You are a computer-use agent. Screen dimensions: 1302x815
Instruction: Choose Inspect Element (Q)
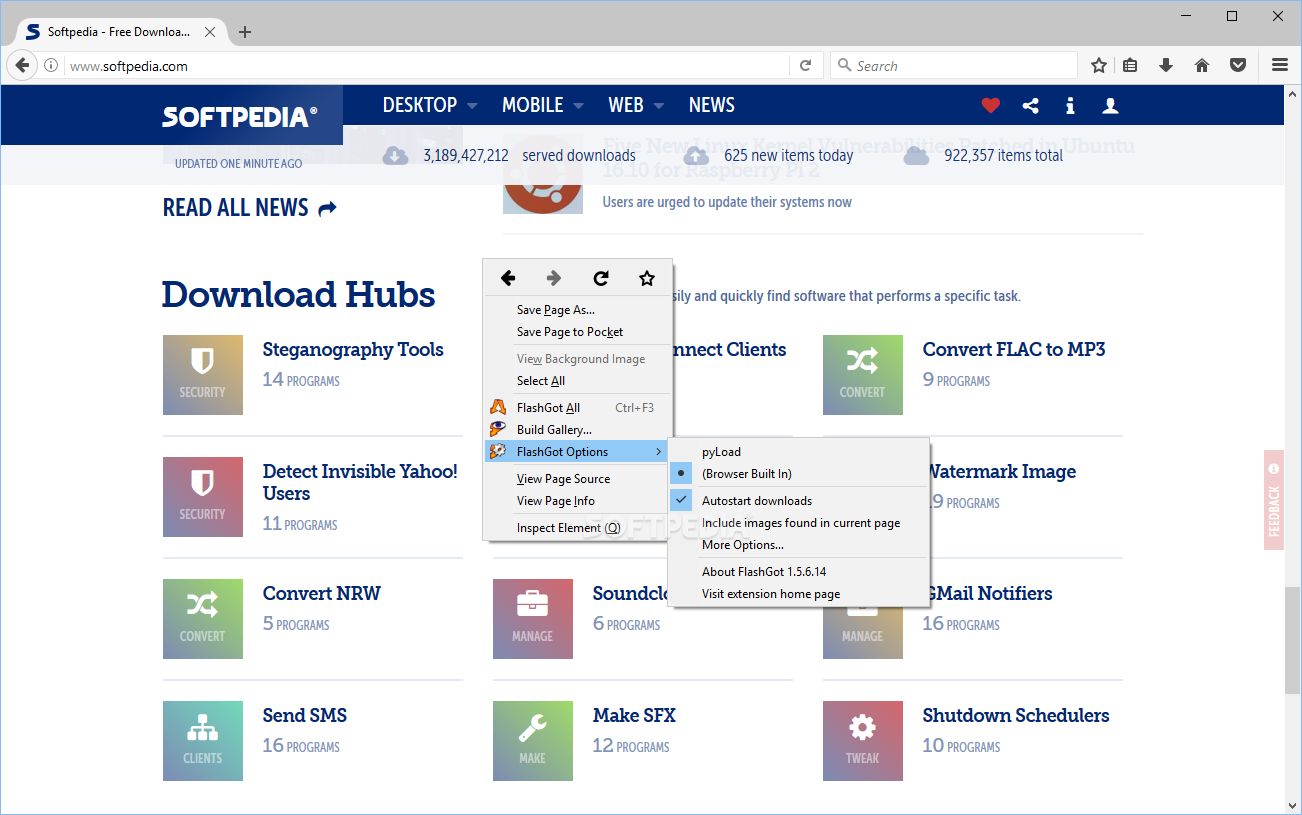[577, 528]
